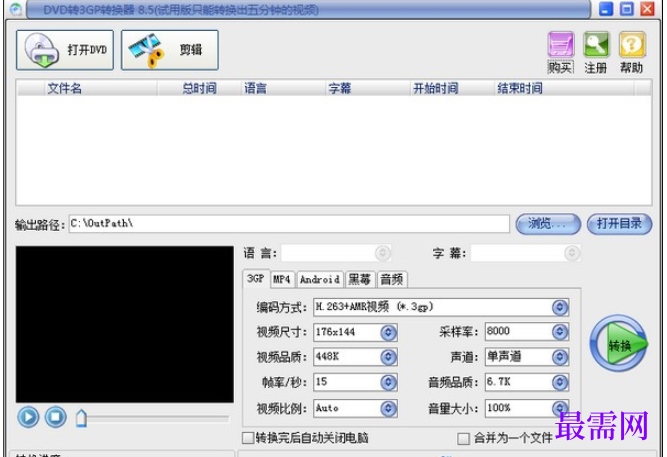The height and width of the screenshot is (457, 667).
Task: Stop the preview playback
Action: (55, 417)
